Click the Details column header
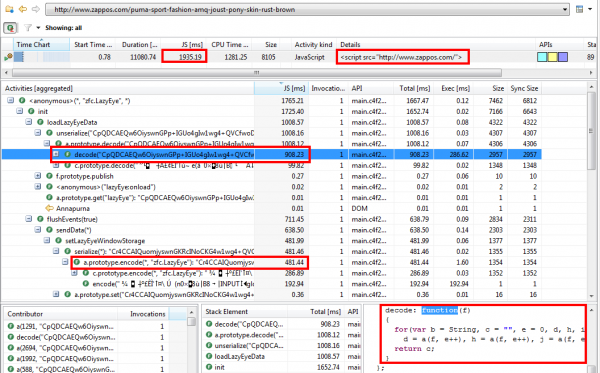Screen dimensions: 600x373 click(x=435, y=44)
